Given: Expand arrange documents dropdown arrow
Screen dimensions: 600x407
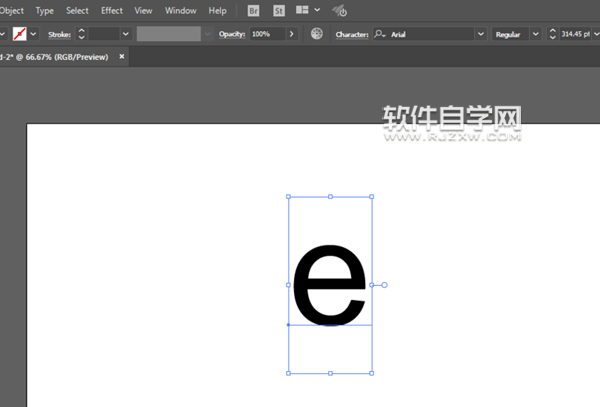Looking at the screenshot, I should click(317, 10).
